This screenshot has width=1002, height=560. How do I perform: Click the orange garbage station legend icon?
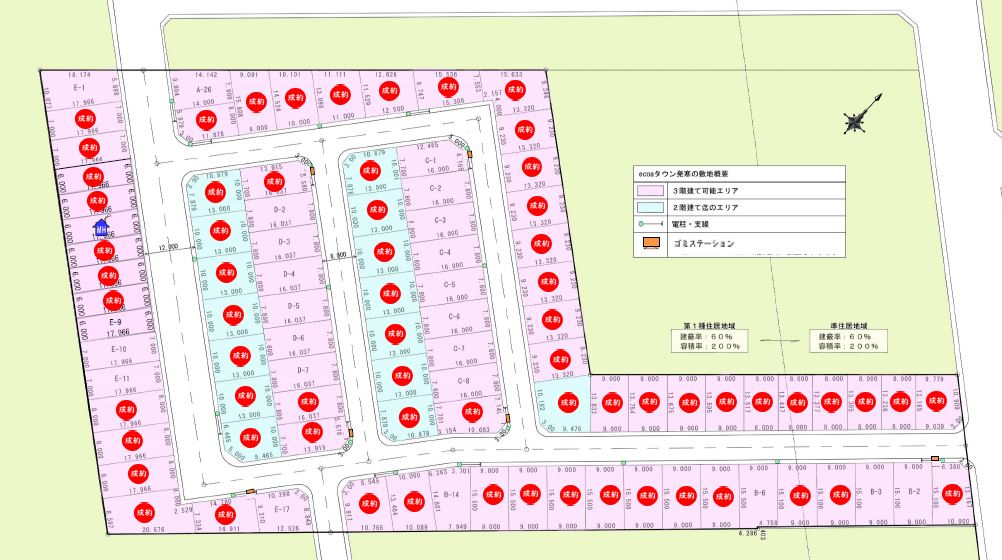tap(652, 243)
